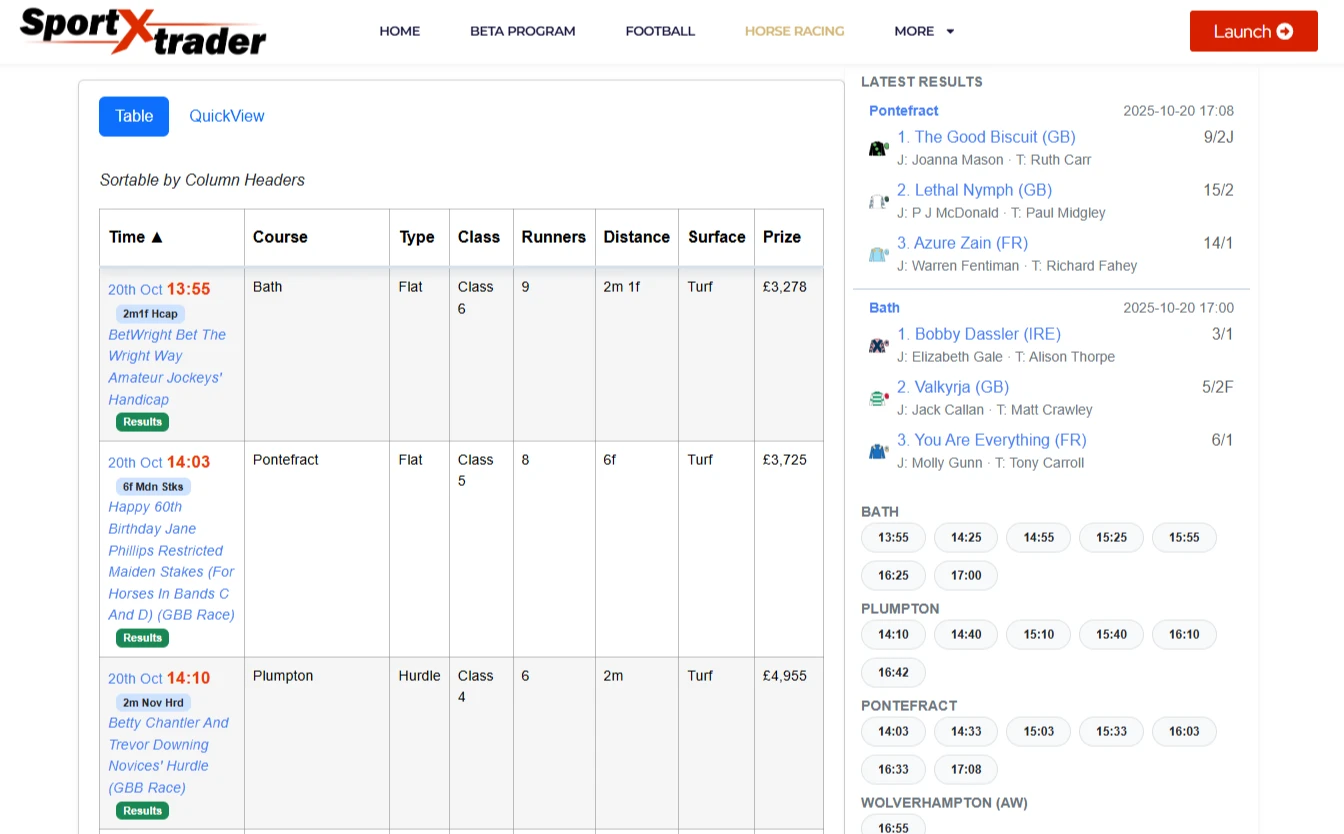Switch to the QuickView tab
Screen dimensions: 1344x834
(x=227, y=116)
